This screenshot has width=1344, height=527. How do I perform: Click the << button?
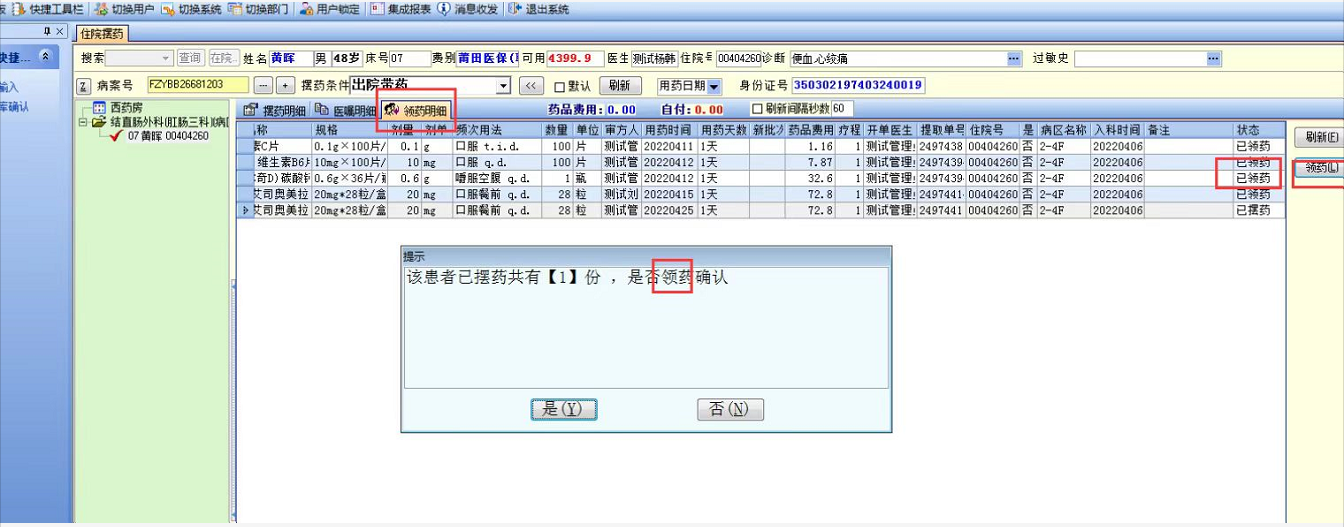click(530, 86)
